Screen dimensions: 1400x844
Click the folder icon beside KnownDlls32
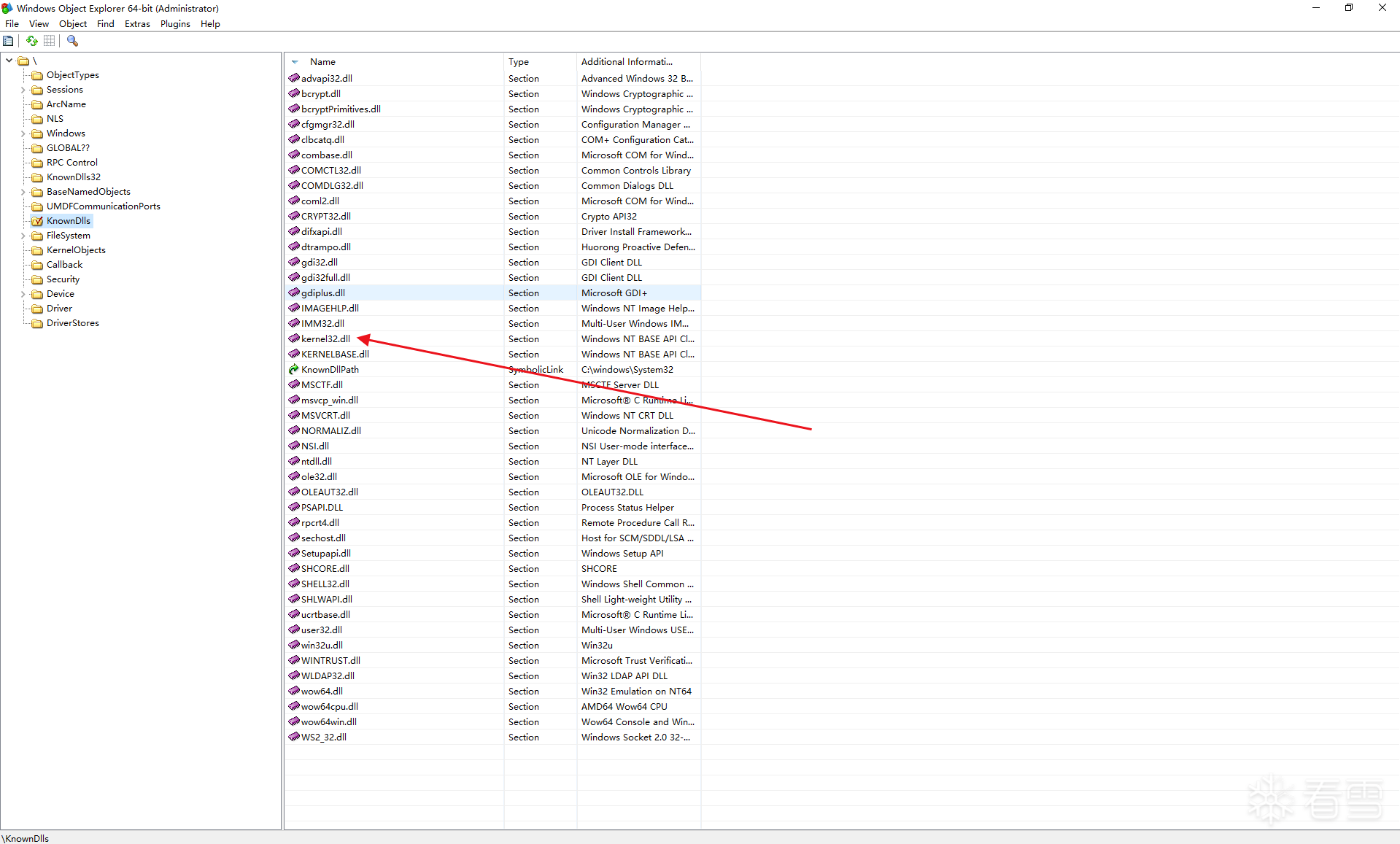coord(37,177)
